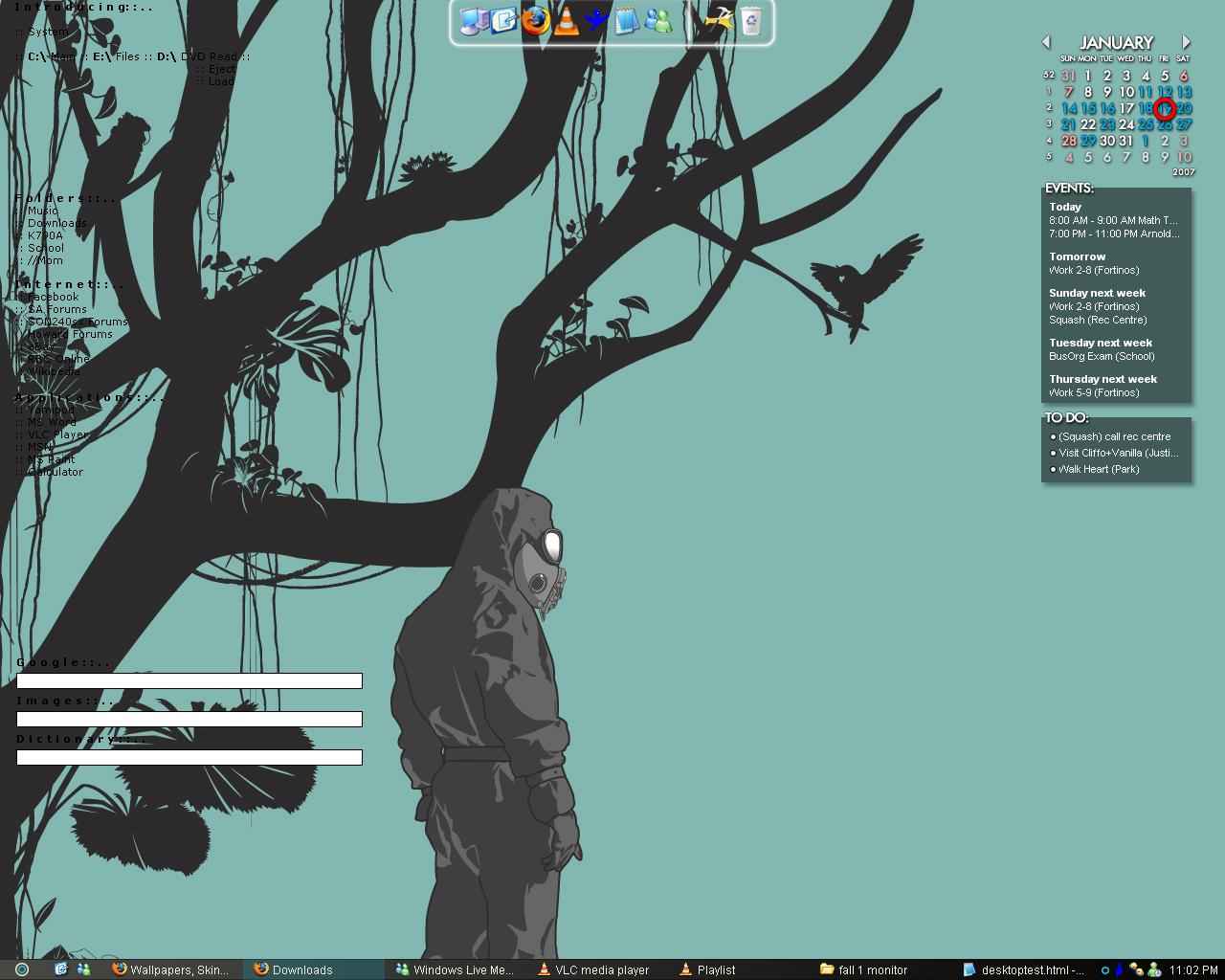Click the Google search field
Screen dimensions: 1225x980
tap(189, 680)
